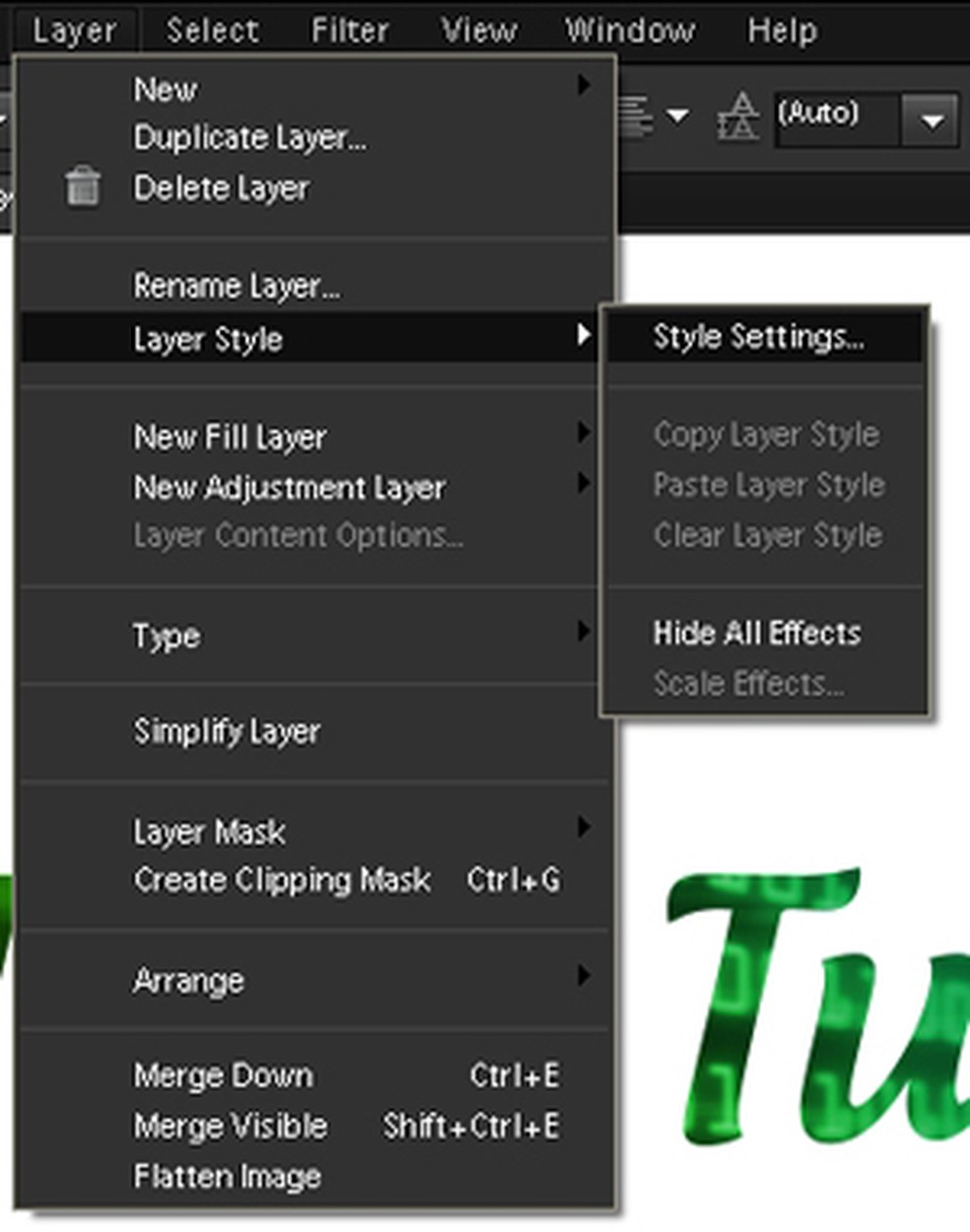Screen dimensions: 970x1232
Task: Click the trash icon beside Delete Layer
Action: coord(83,187)
